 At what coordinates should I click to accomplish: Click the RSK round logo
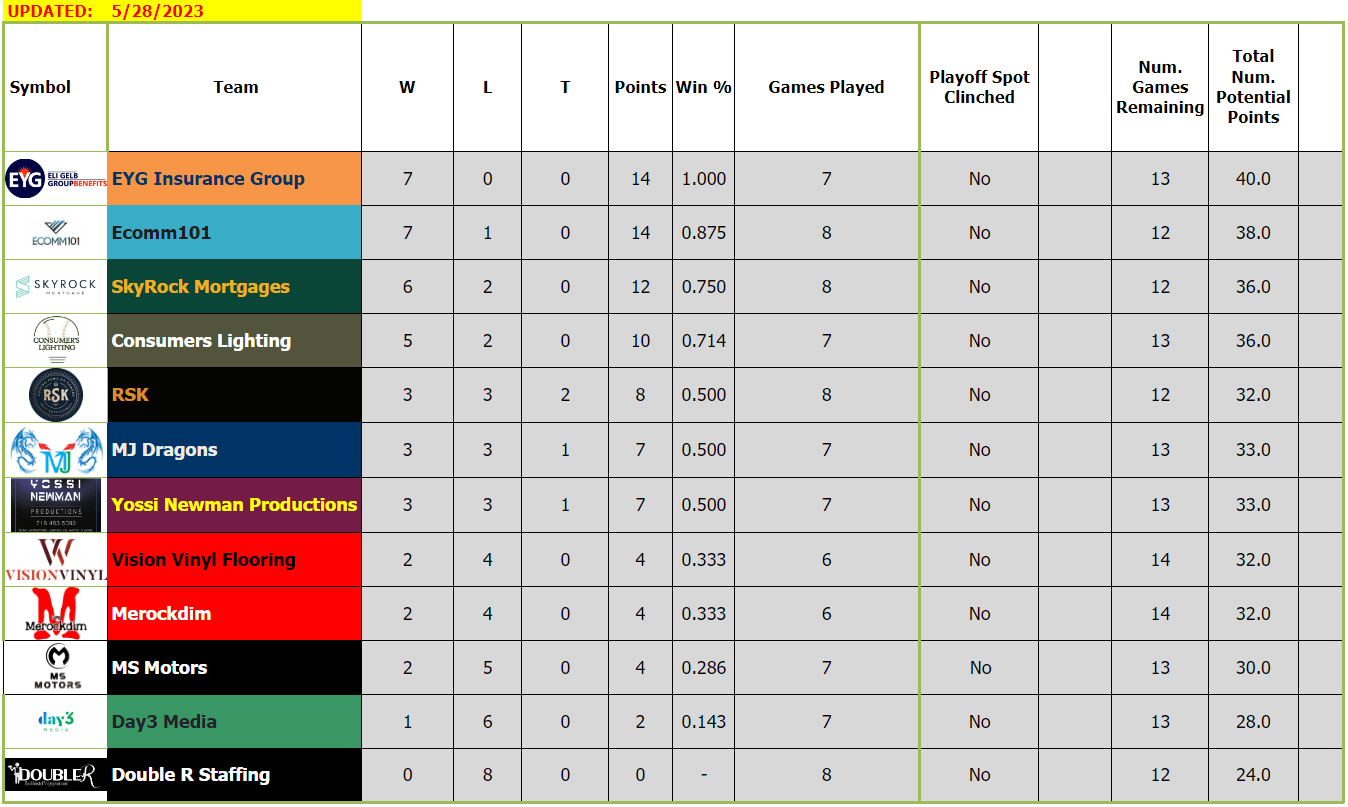pos(56,395)
